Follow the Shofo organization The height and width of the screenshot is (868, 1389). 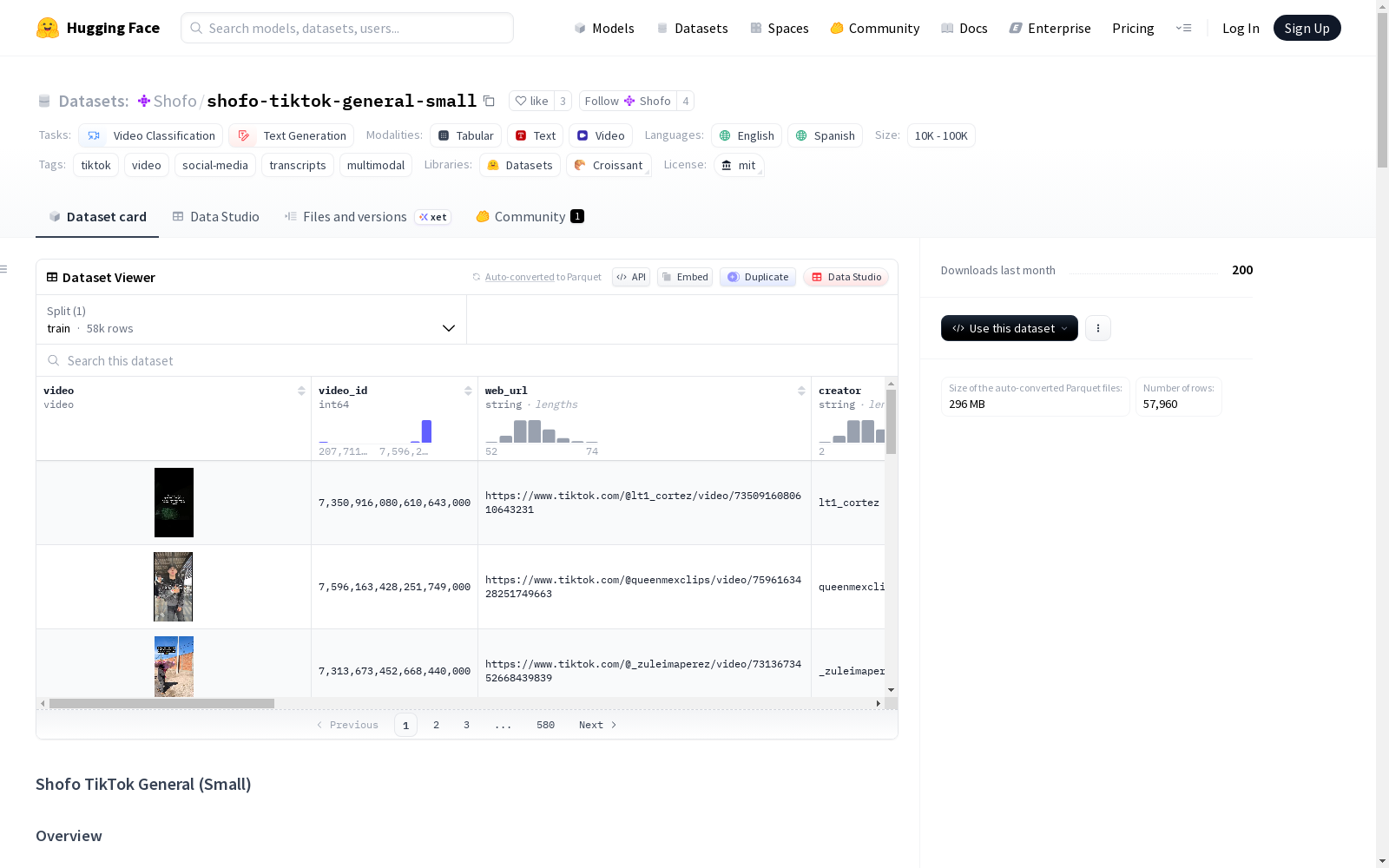click(628, 101)
